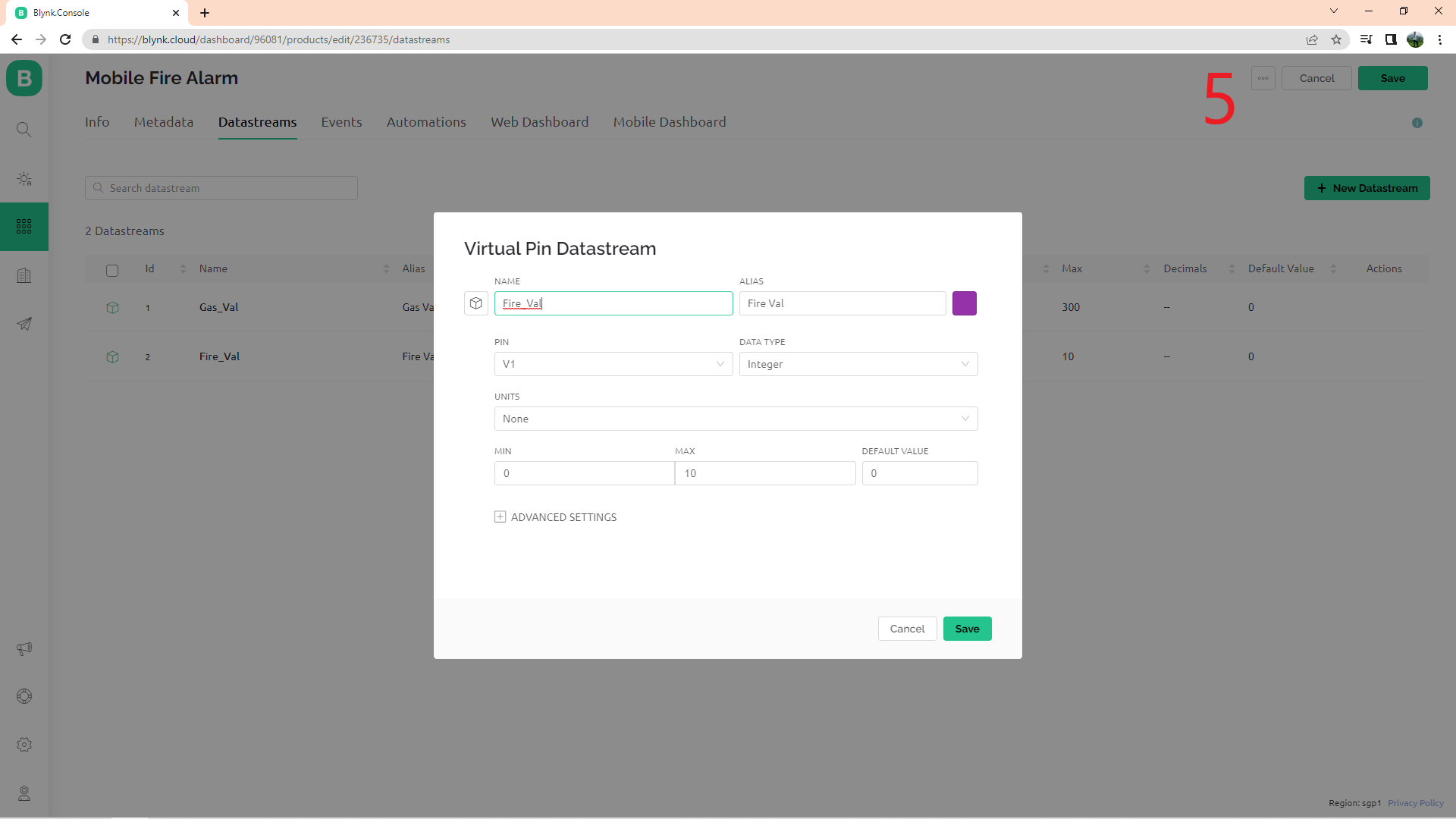Switch to the Web Dashboard tab
The image size is (1456, 819).
(x=540, y=121)
